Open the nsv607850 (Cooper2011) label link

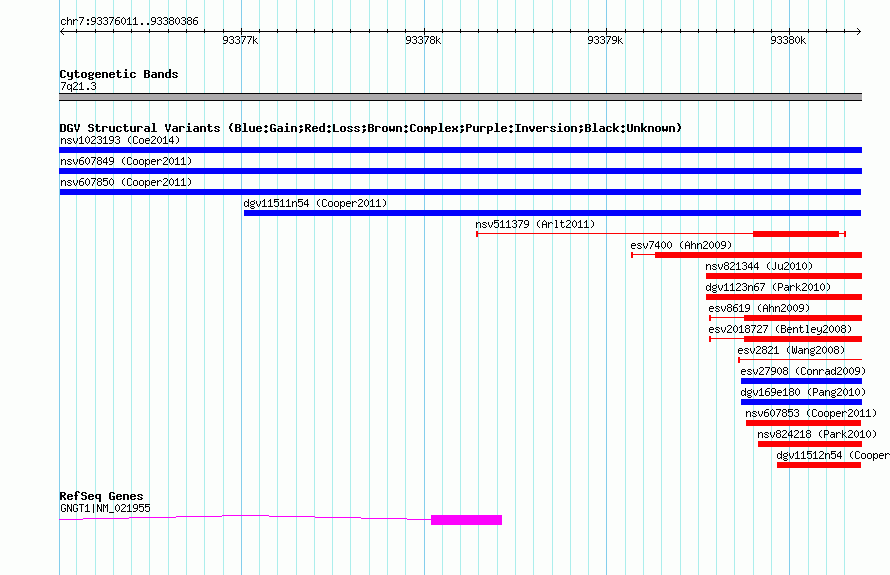[126, 182]
